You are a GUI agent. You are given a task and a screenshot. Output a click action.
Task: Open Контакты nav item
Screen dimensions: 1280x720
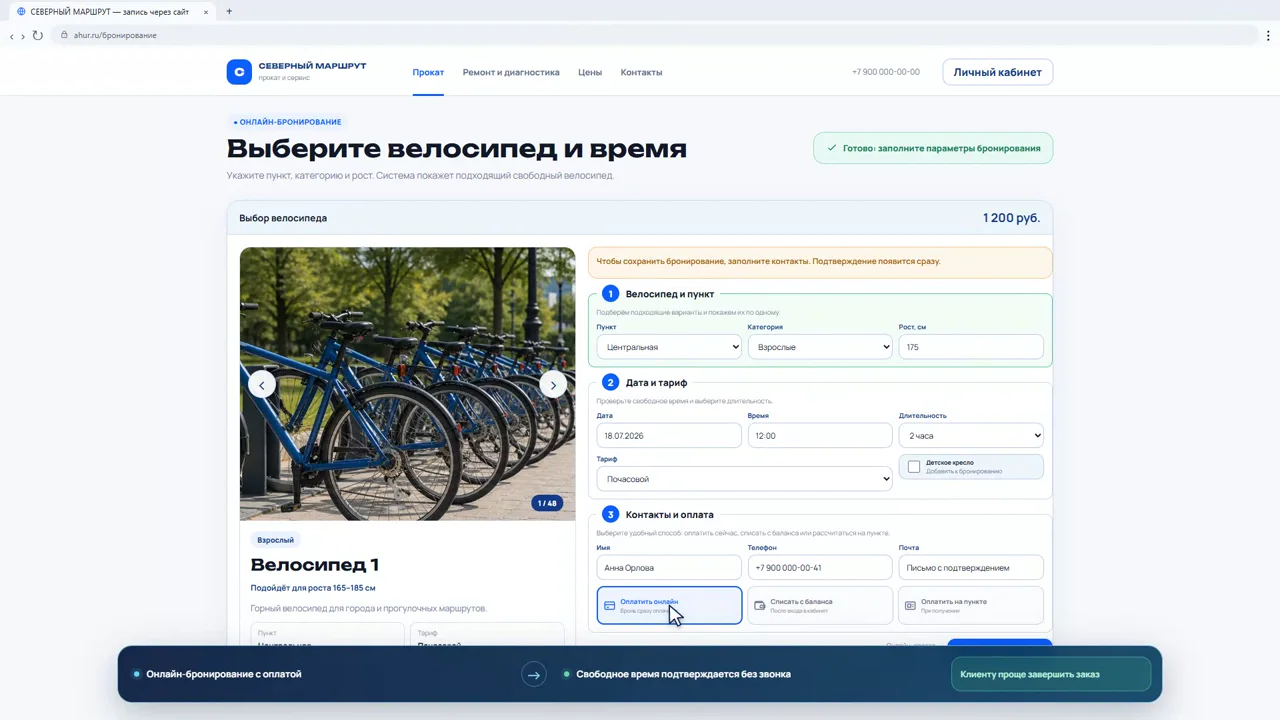[x=641, y=72]
